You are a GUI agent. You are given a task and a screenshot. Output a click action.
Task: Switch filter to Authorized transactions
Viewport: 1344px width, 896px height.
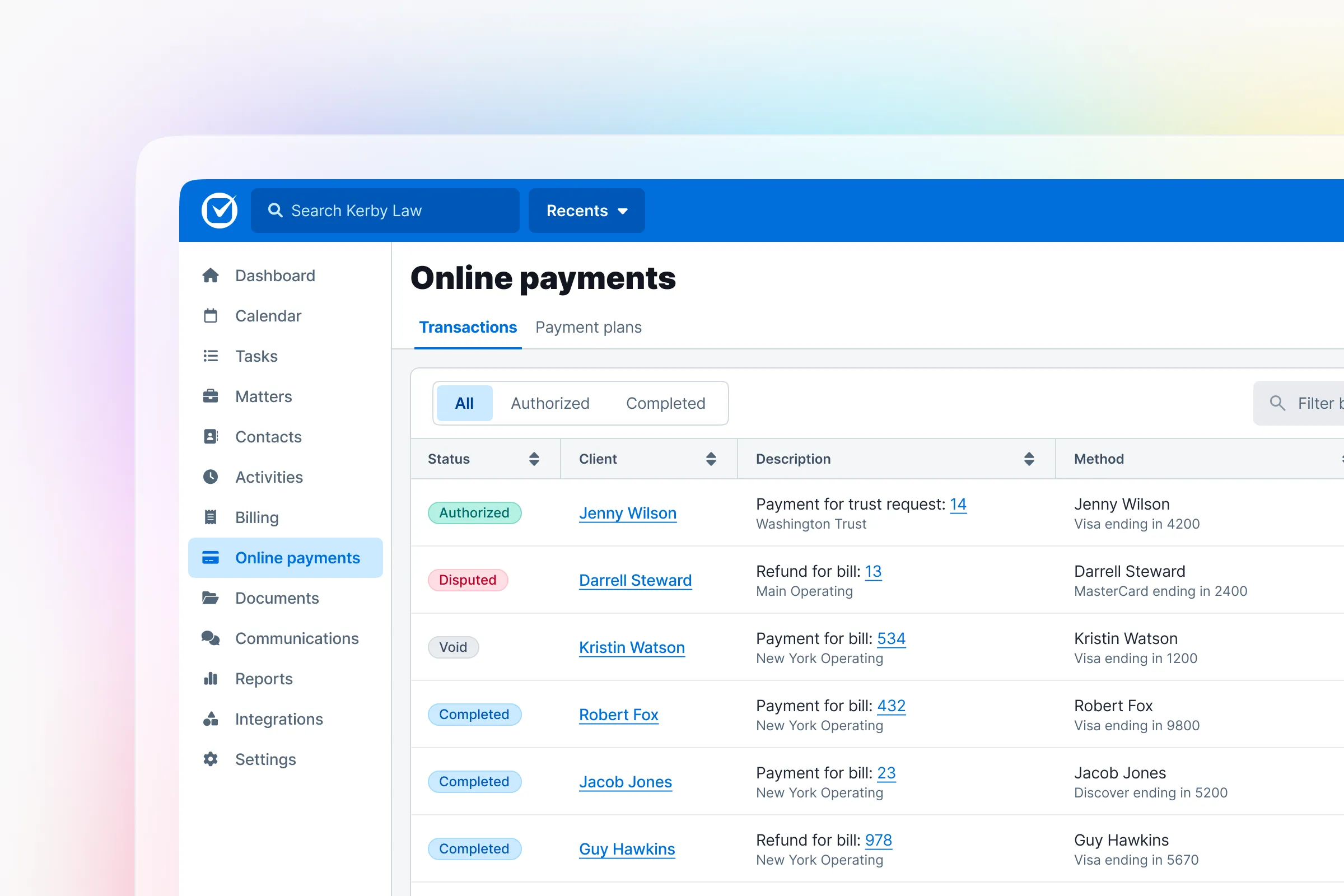pyautogui.click(x=550, y=403)
